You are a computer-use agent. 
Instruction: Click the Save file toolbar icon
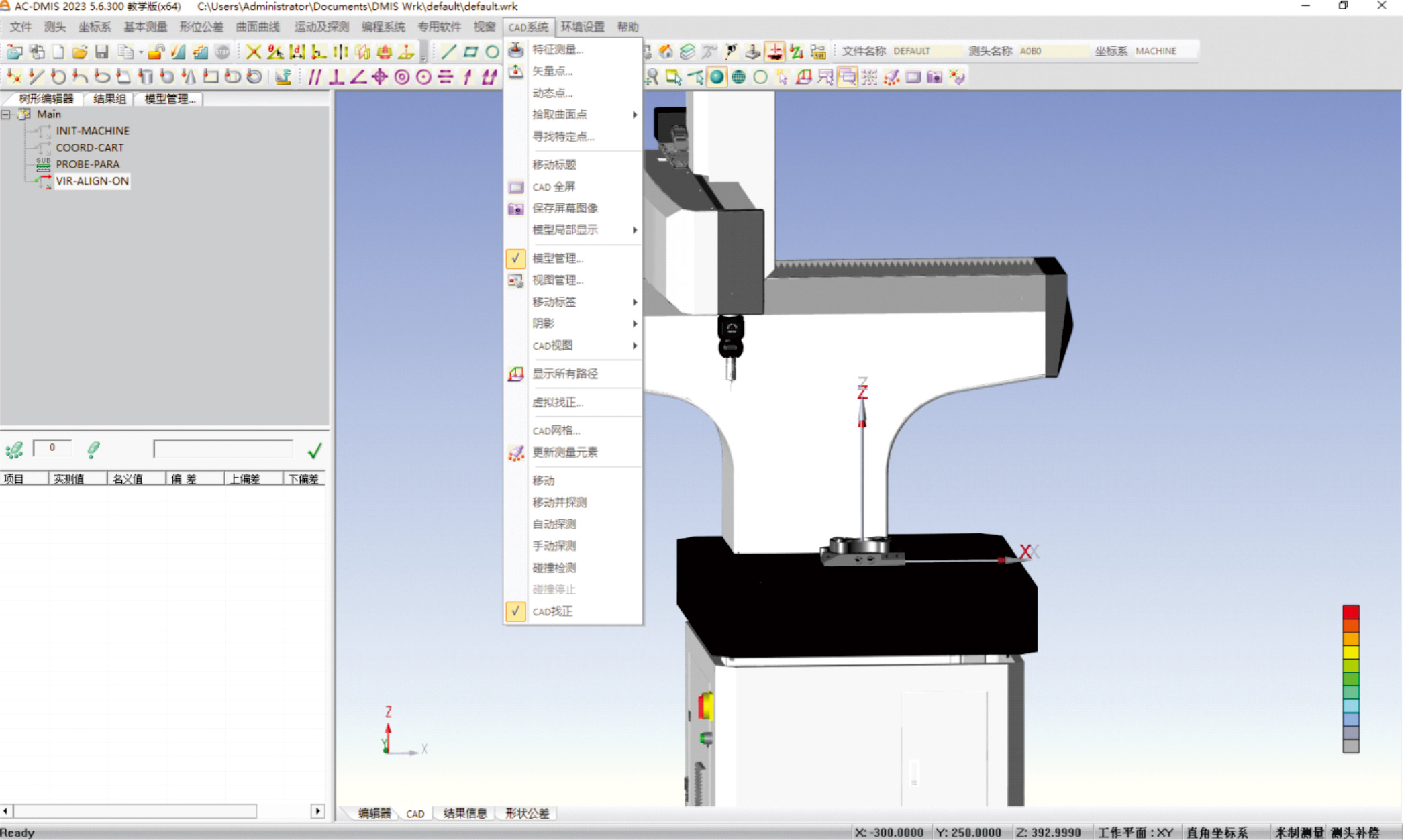click(x=101, y=52)
